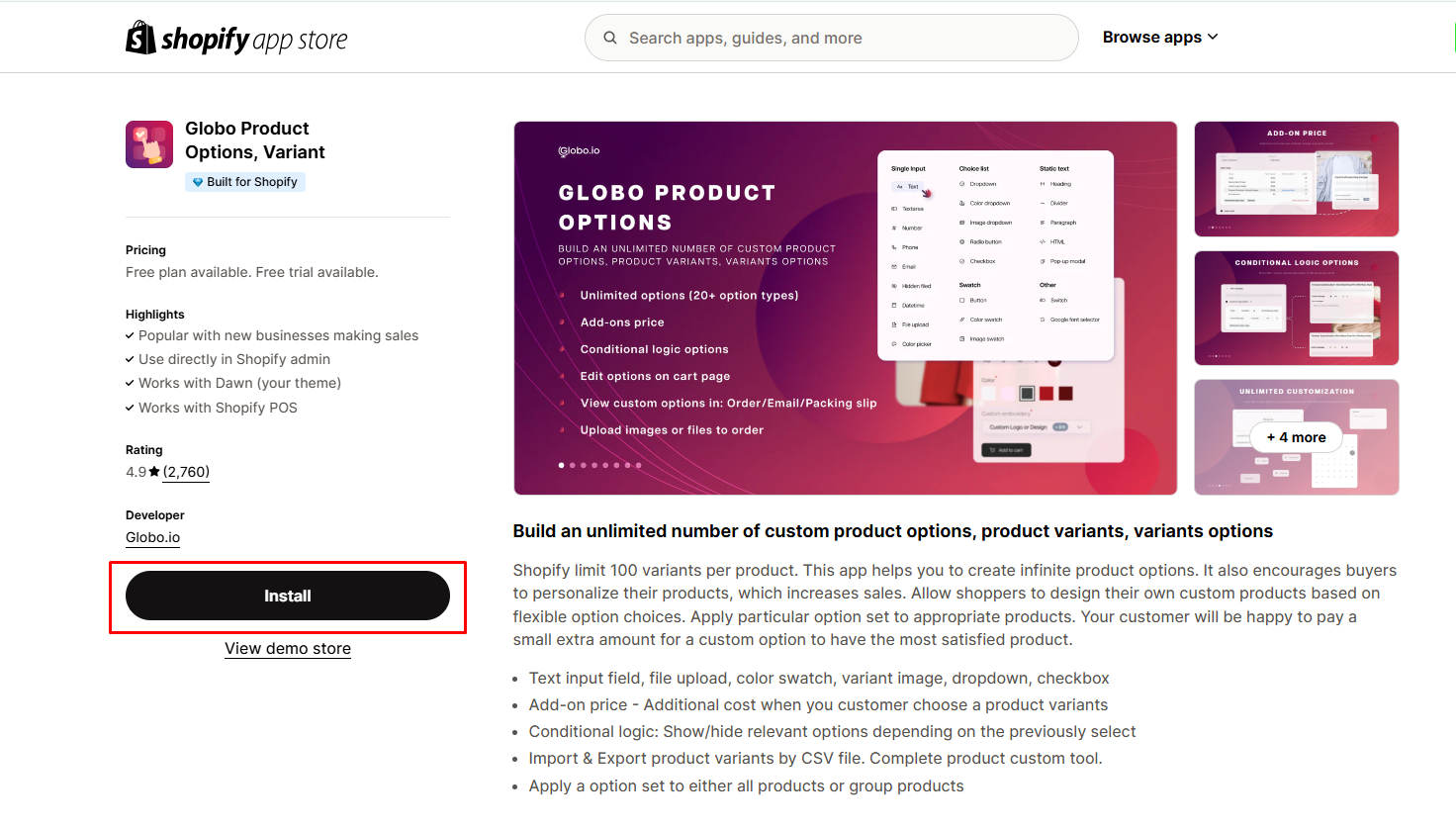Open the View demo store link
The width and height of the screenshot is (1456, 829).
[x=287, y=648]
